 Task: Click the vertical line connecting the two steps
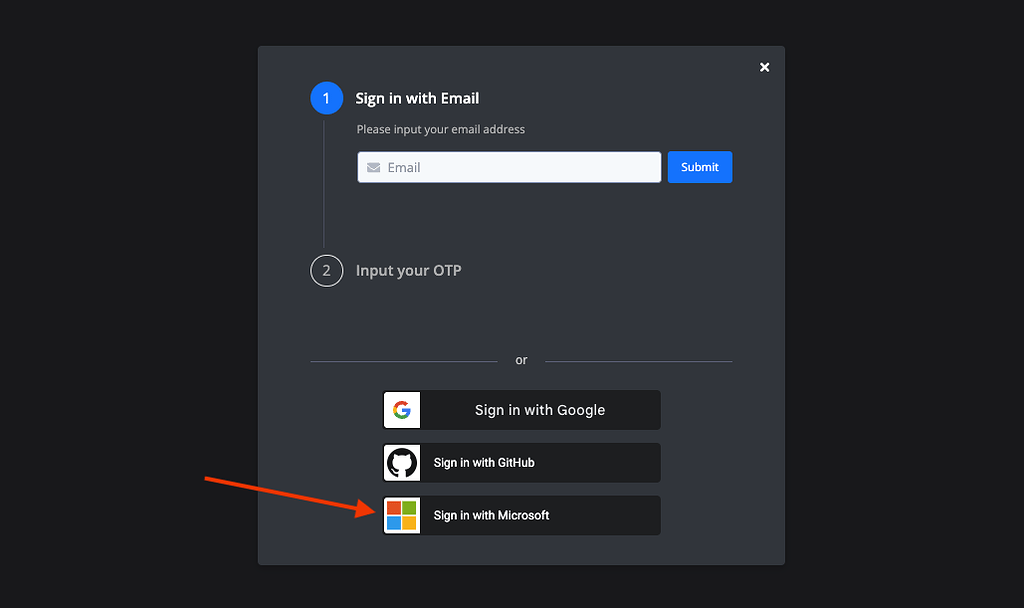(x=326, y=180)
